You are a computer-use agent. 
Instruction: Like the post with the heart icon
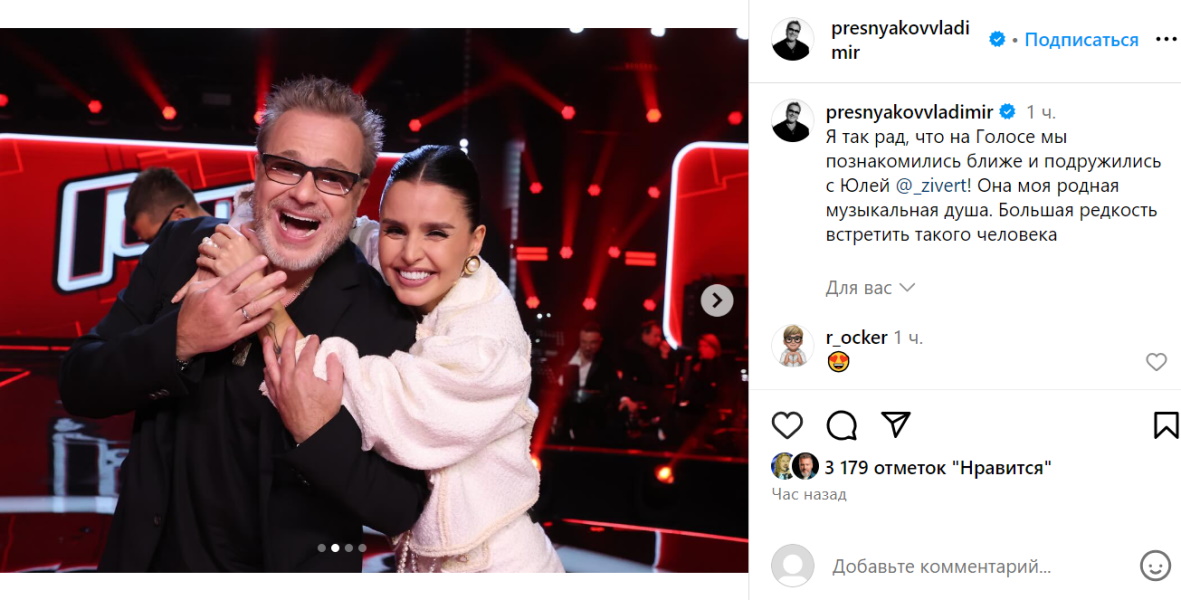tap(787, 425)
